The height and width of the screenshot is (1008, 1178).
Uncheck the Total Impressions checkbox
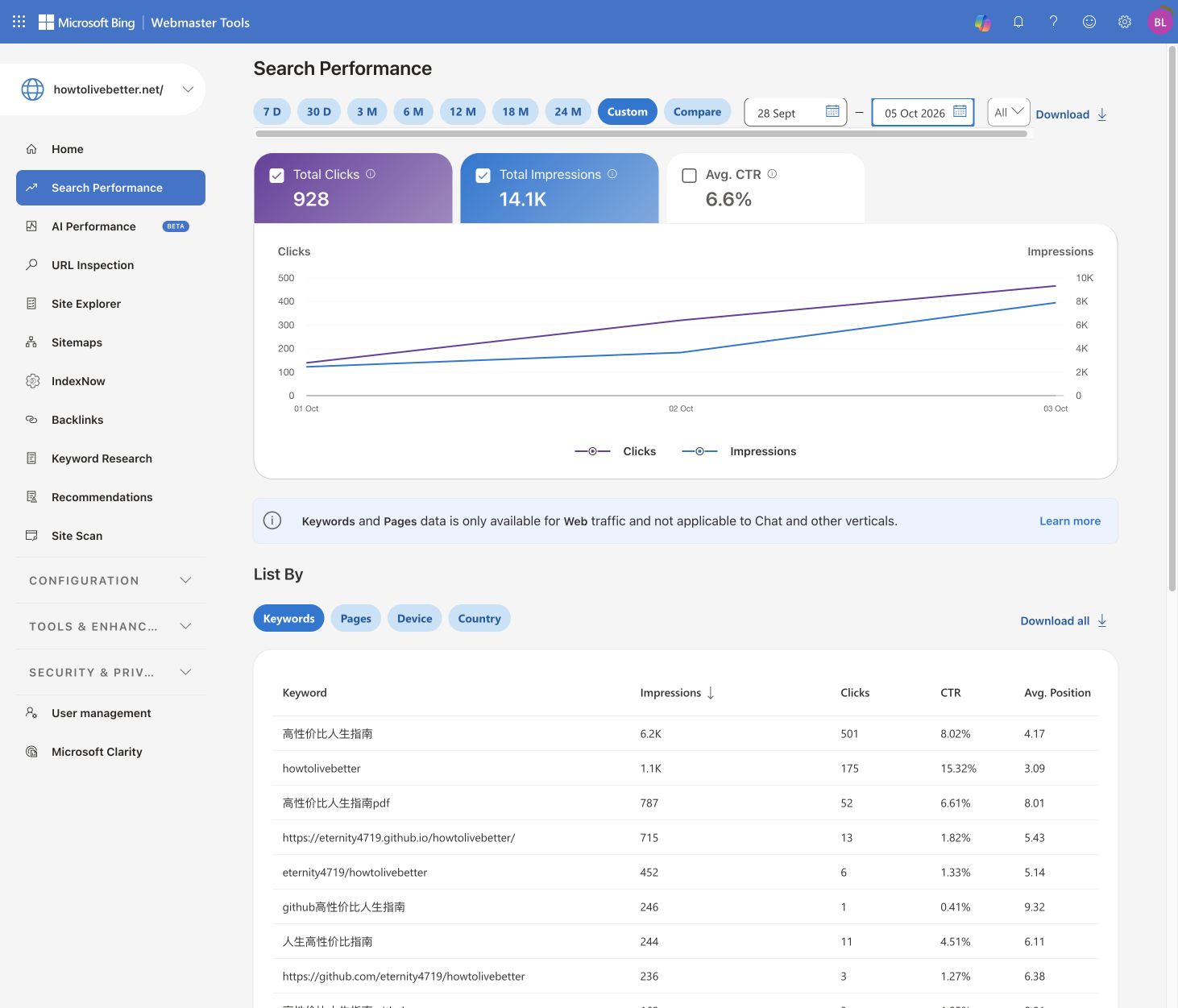(x=483, y=176)
